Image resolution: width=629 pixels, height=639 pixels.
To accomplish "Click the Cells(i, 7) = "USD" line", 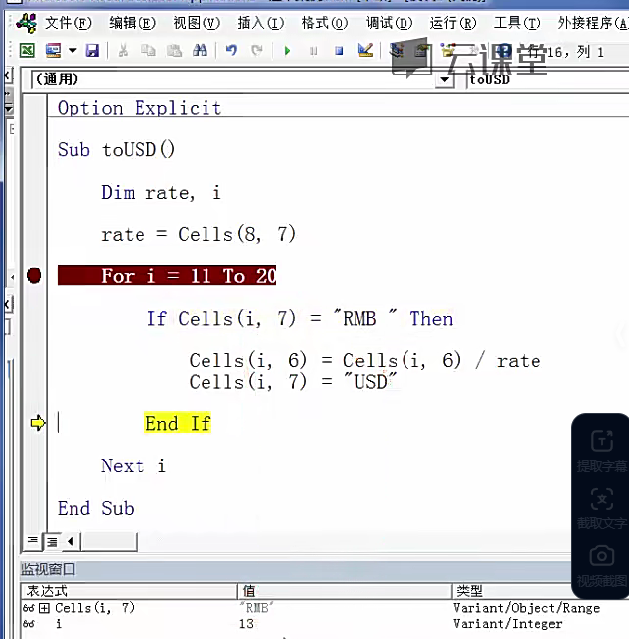I will pos(293,382).
